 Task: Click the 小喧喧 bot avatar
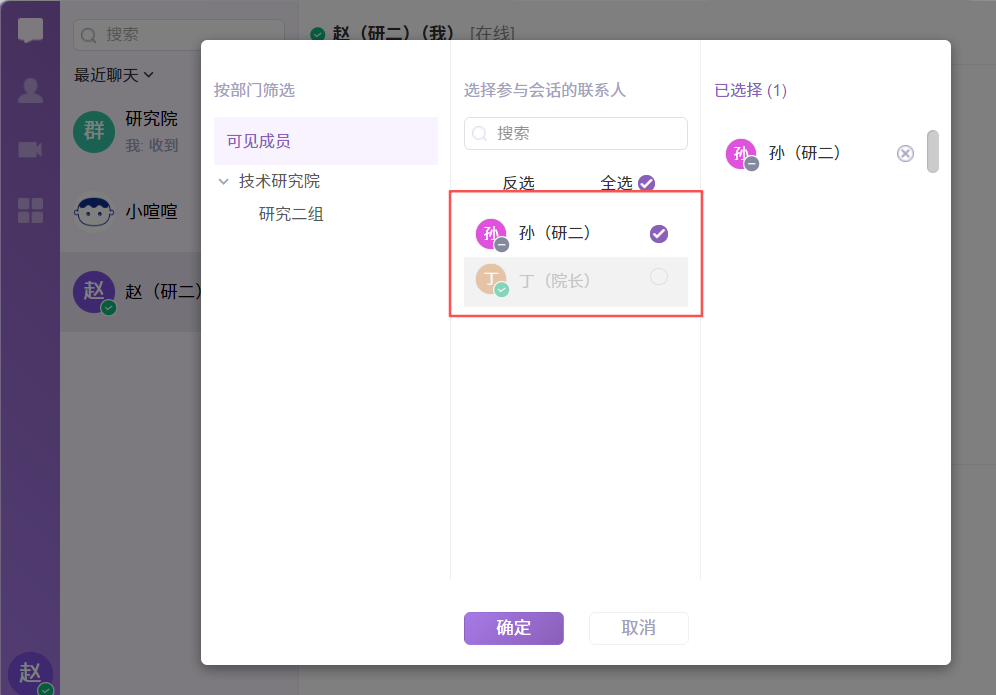point(94,211)
